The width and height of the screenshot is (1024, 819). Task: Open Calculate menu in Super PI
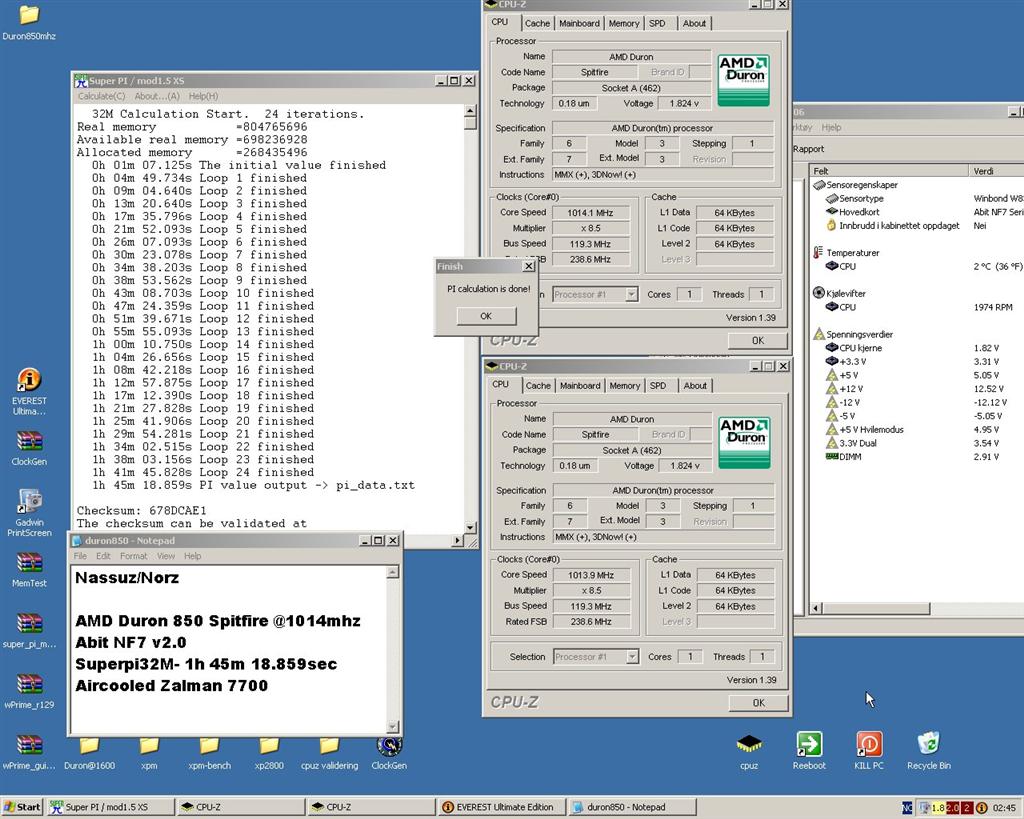point(101,96)
